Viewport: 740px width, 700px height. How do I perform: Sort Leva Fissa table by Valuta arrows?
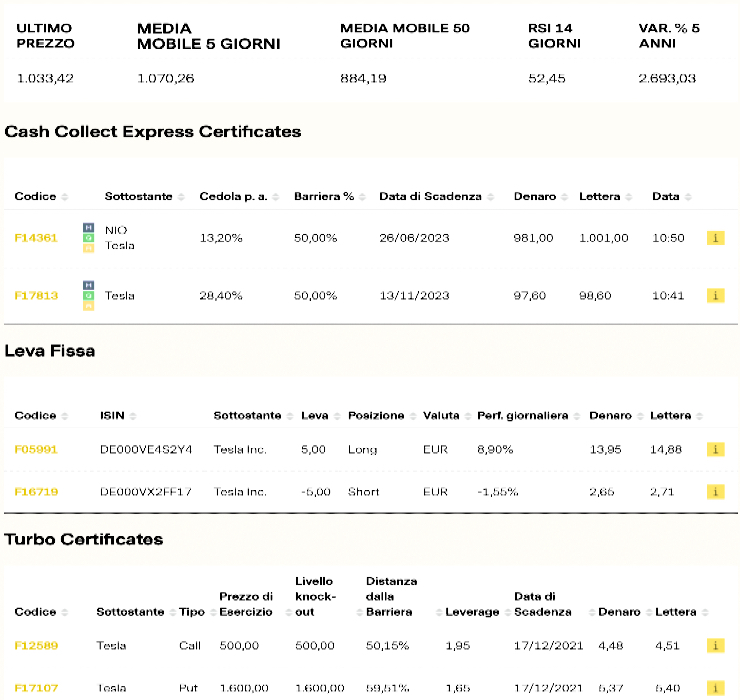click(468, 416)
